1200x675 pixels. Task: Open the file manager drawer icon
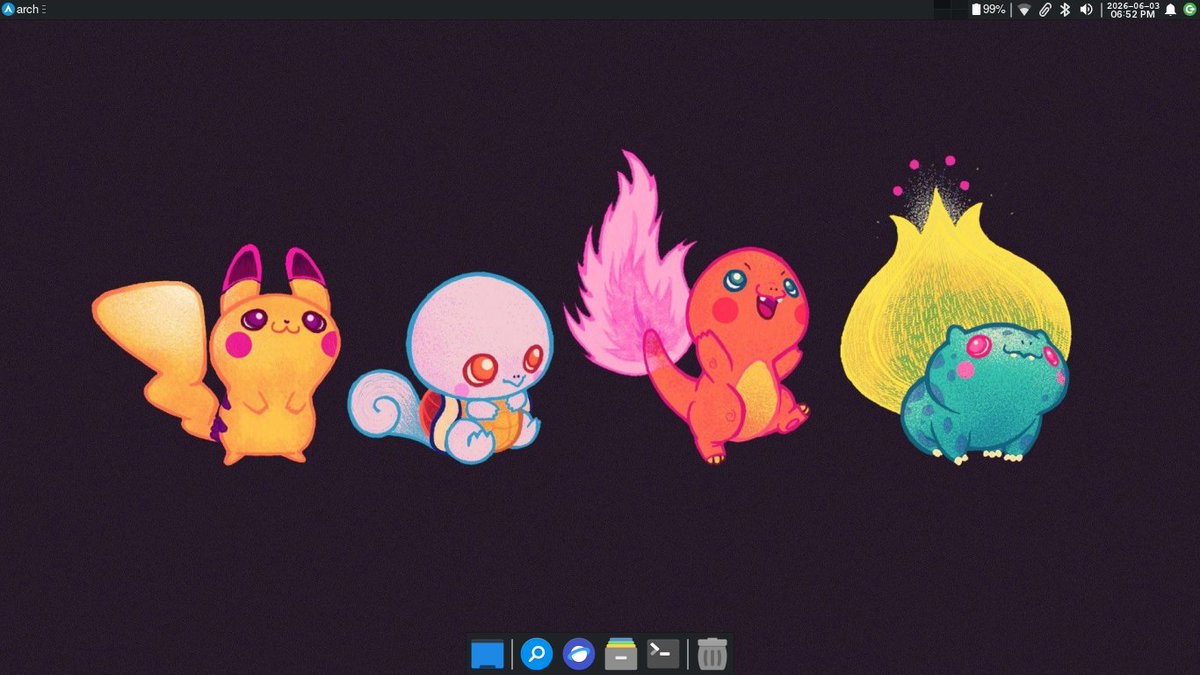click(621, 654)
